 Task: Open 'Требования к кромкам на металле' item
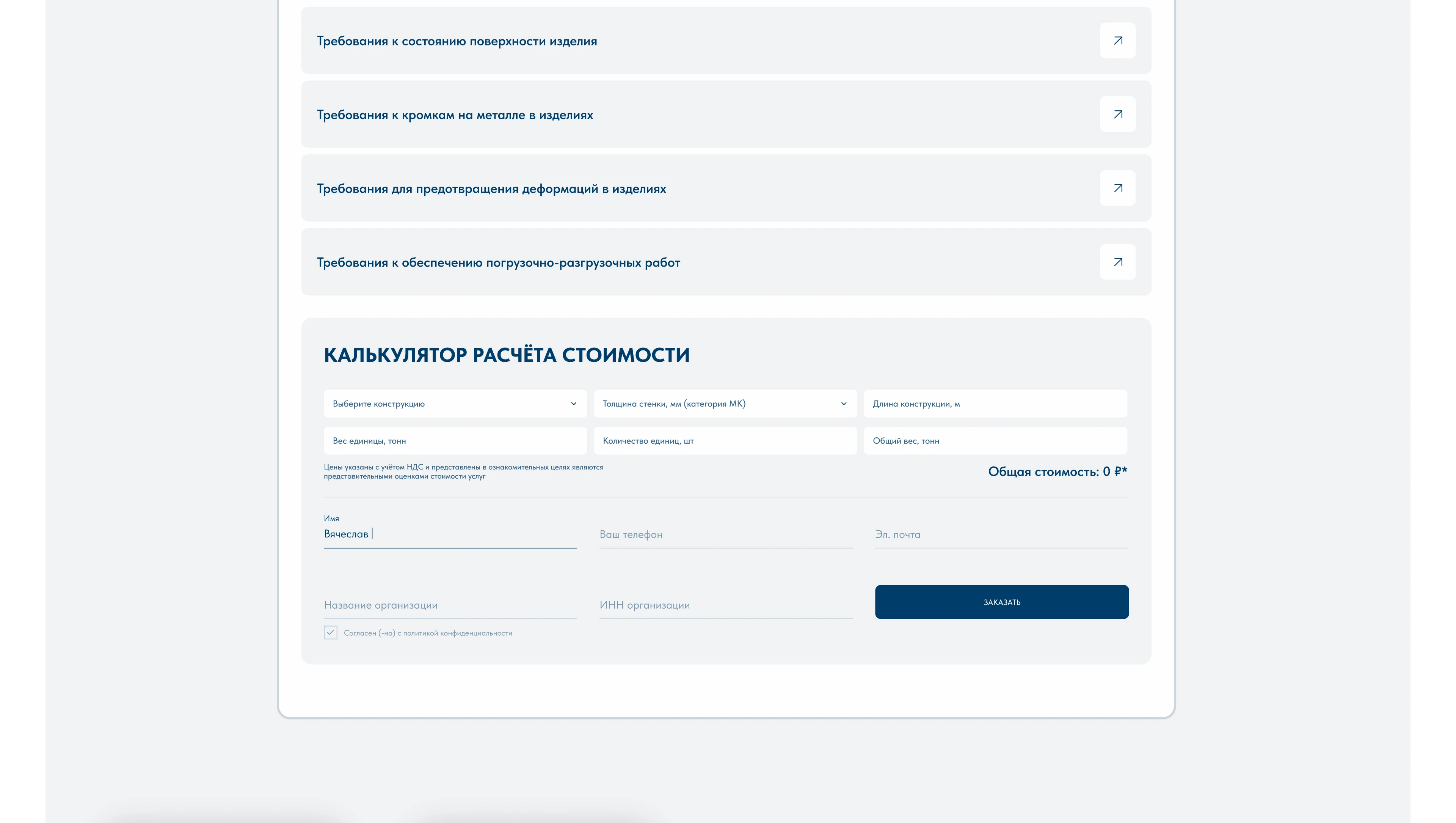pyautogui.click(x=455, y=115)
